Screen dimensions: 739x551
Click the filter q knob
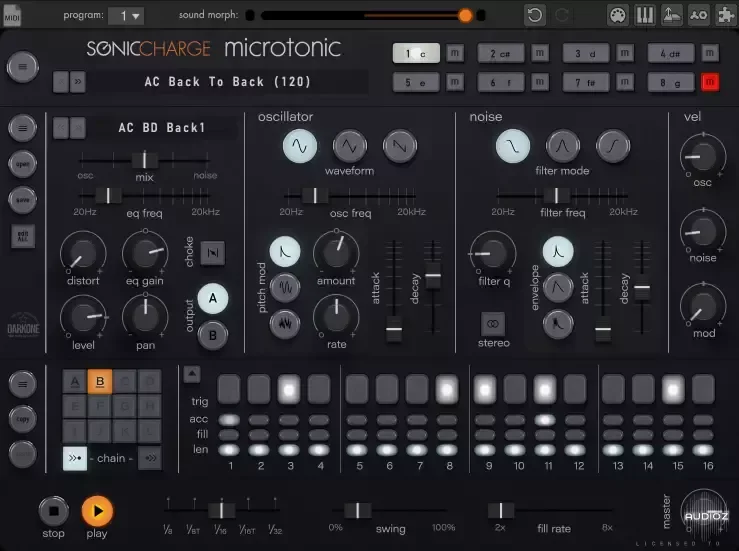pyautogui.click(x=493, y=254)
